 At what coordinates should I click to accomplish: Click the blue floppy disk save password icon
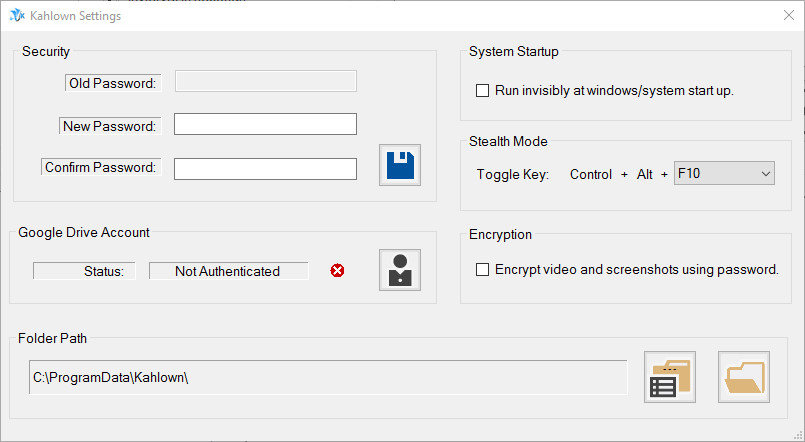400,165
